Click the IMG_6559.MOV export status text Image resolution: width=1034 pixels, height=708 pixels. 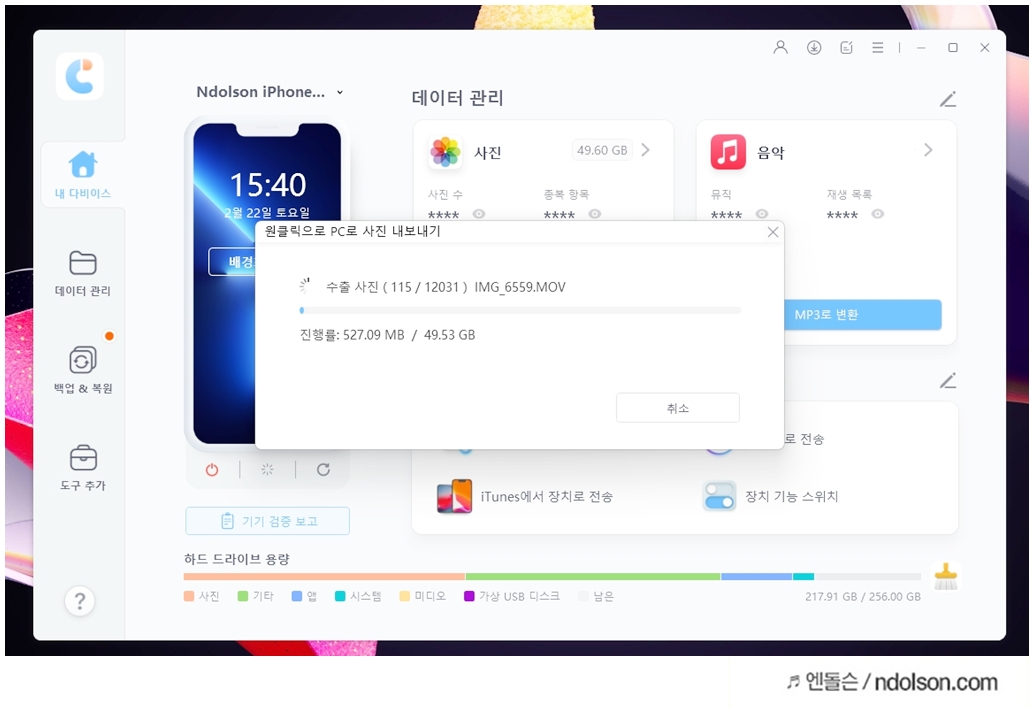(x=446, y=287)
